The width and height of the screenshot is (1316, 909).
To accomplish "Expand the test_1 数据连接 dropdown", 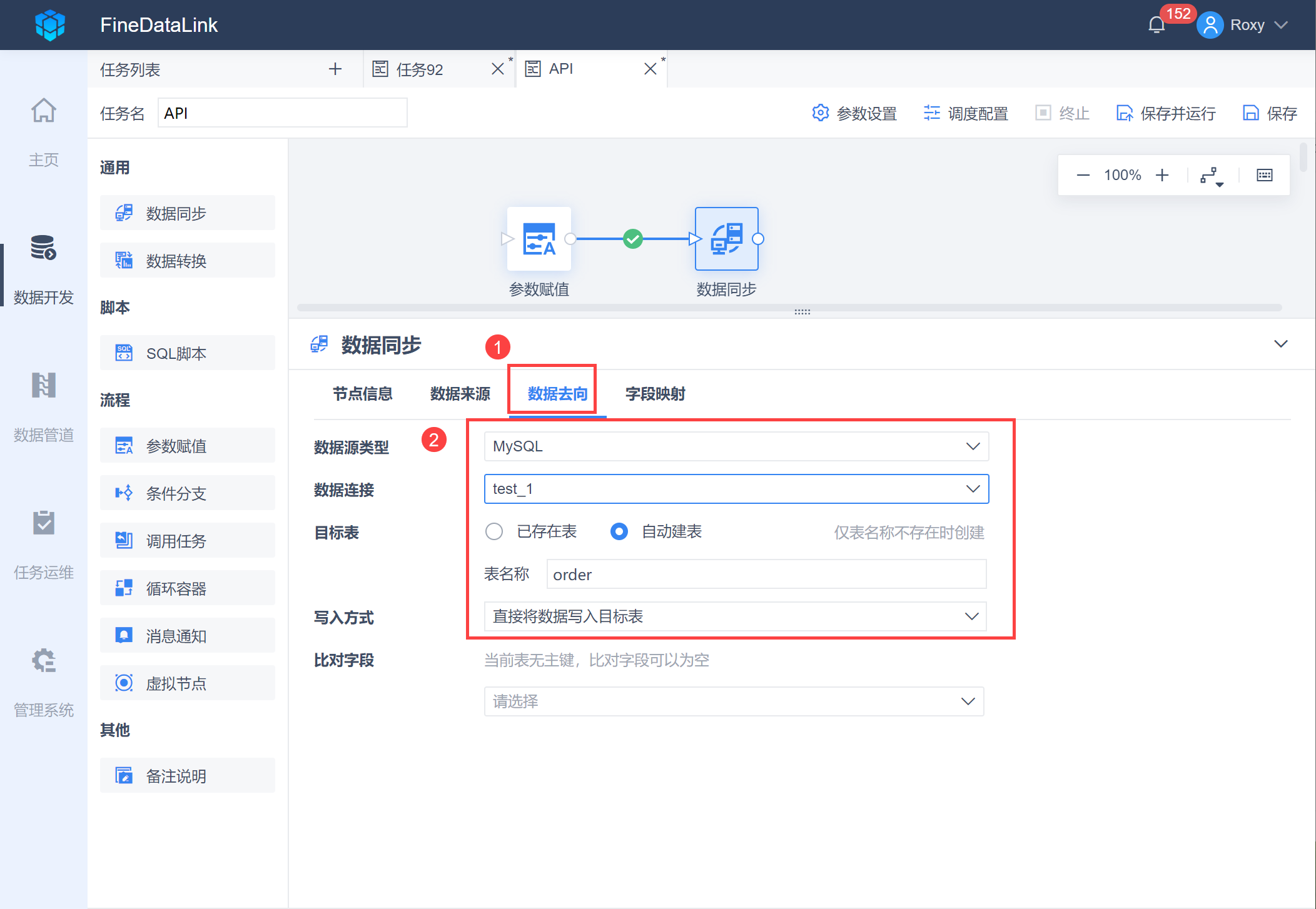I will tap(736, 489).
